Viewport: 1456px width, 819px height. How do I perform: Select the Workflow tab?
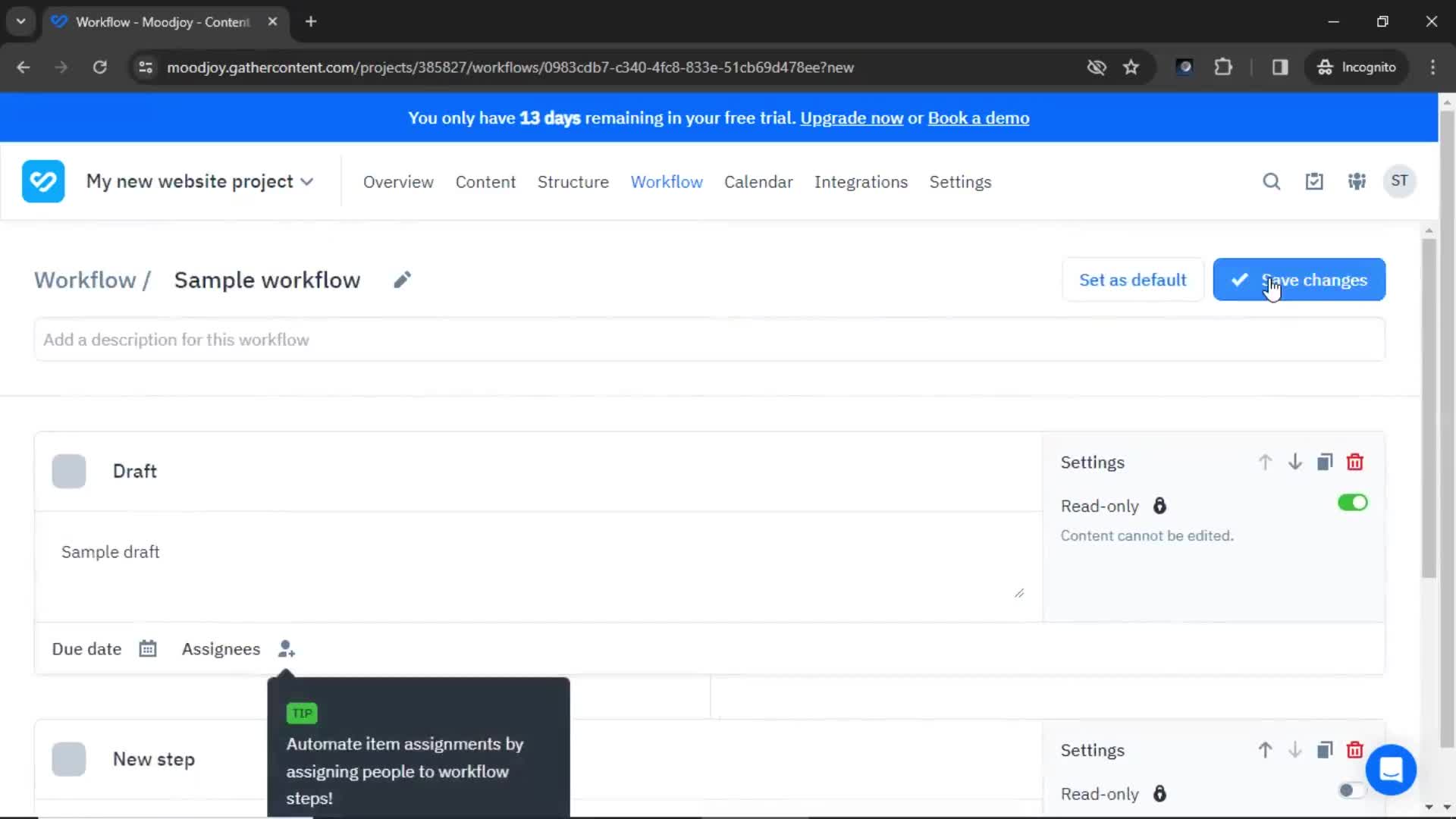tap(666, 181)
